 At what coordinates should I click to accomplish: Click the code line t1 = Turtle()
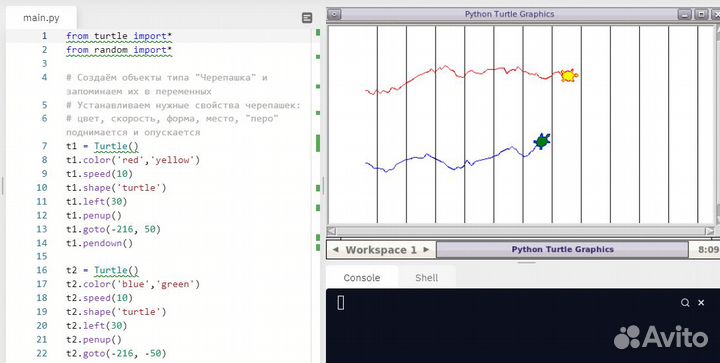pos(102,146)
